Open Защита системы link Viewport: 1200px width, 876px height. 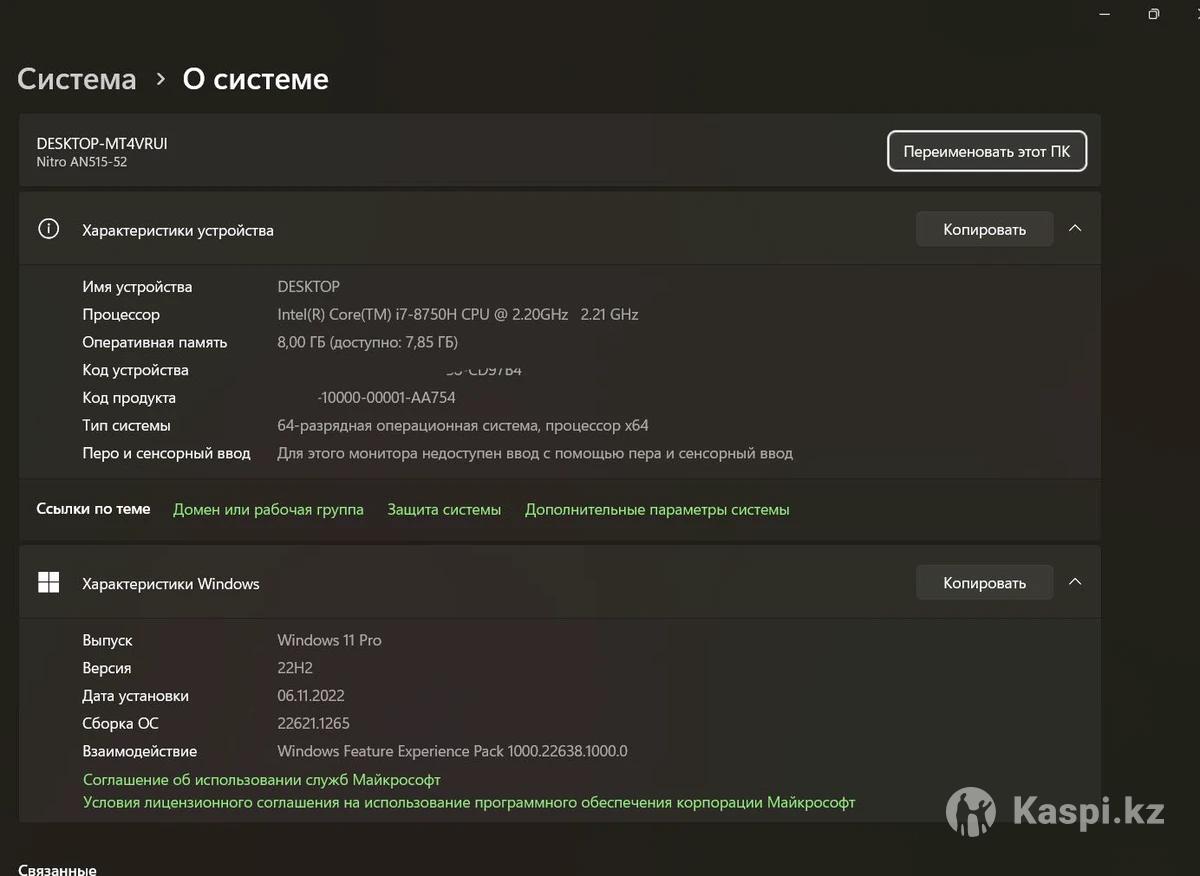444,509
